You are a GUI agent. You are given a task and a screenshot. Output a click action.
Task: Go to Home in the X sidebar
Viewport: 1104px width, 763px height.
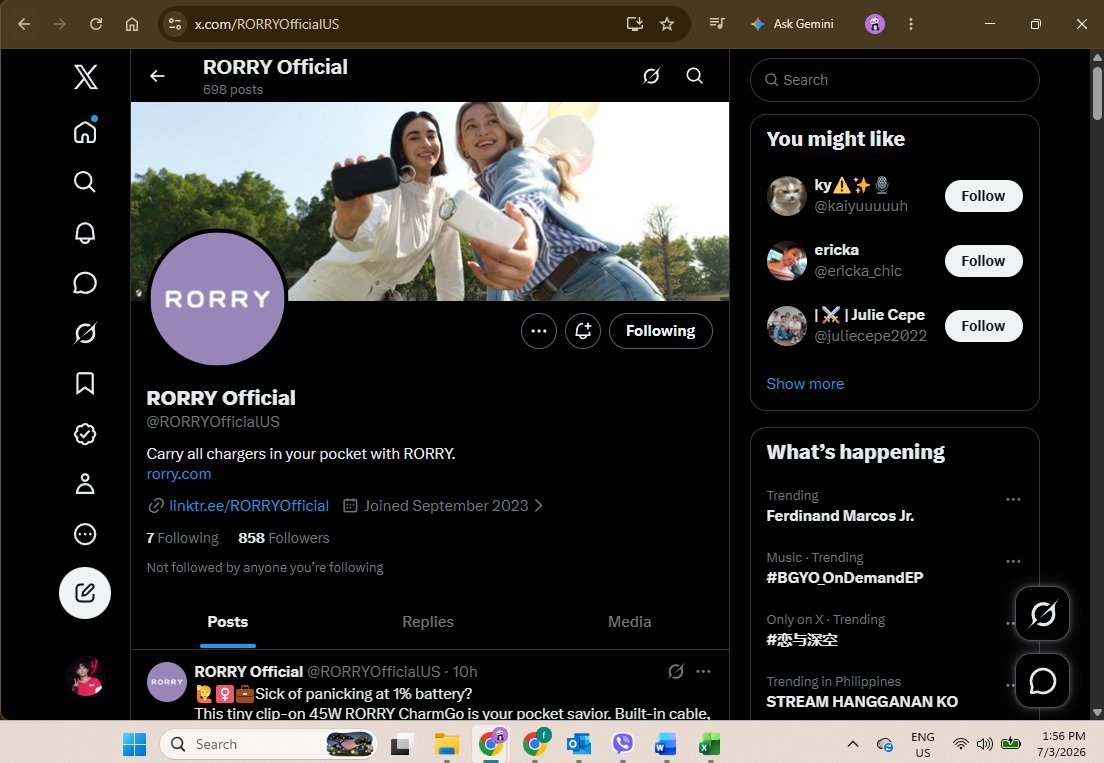click(x=85, y=132)
